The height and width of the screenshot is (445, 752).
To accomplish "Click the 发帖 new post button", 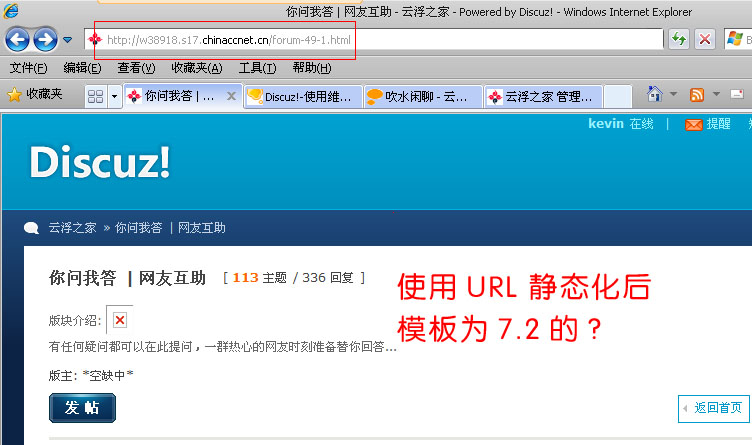I will (82, 408).
